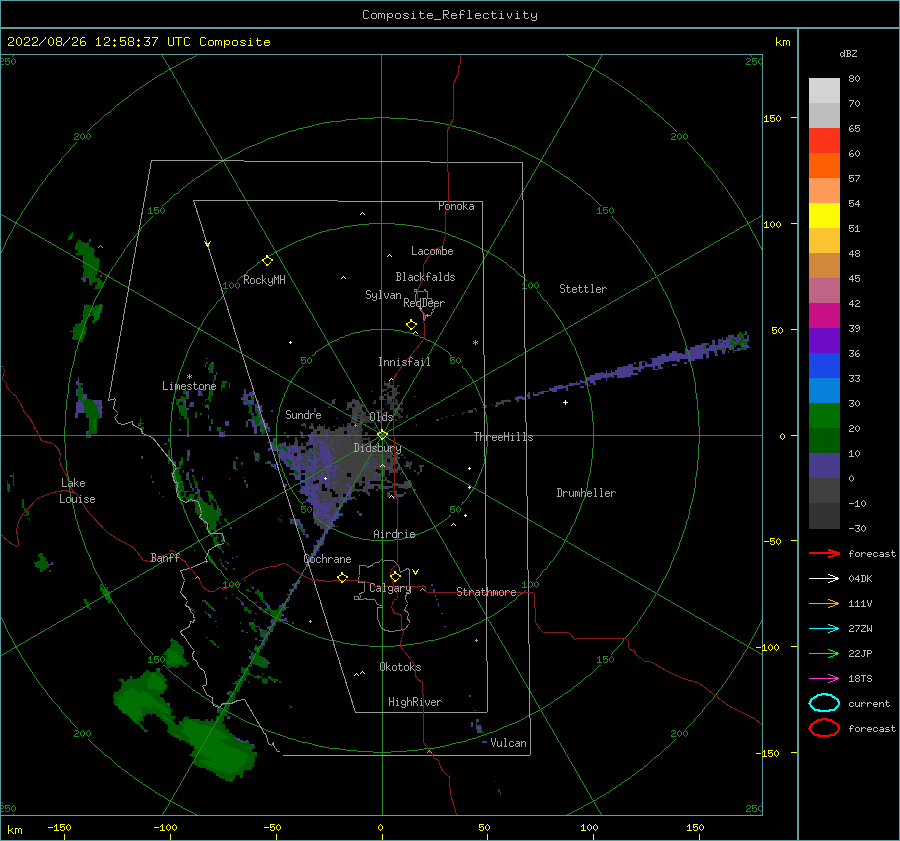Click the Lacombe town label
Screen dimensions: 900x841
pyautogui.click(x=432, y=251)
